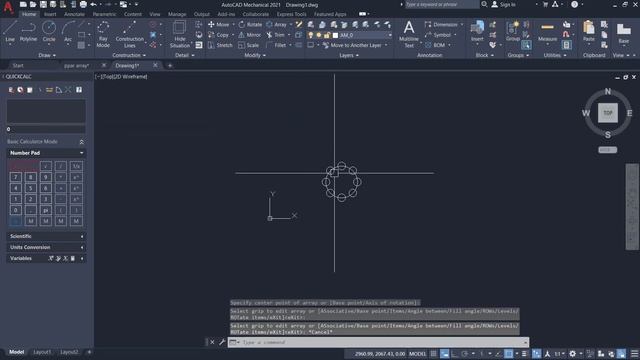Select the Arc tool
Image resolution: width=640 pixels, height=360 pixels.
coord(68,31)
